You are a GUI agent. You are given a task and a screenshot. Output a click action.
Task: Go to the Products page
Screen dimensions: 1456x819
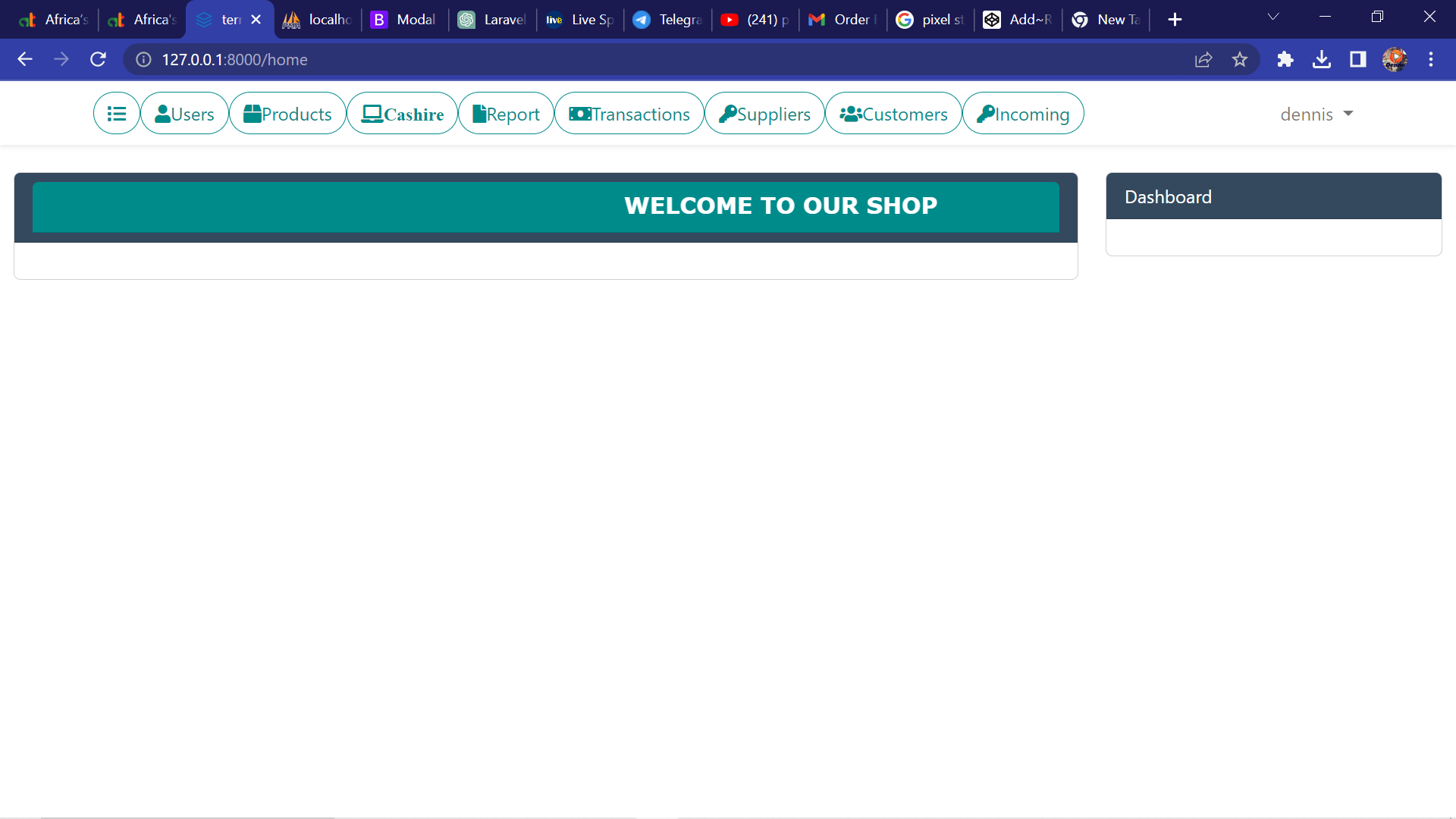(287, 114)
